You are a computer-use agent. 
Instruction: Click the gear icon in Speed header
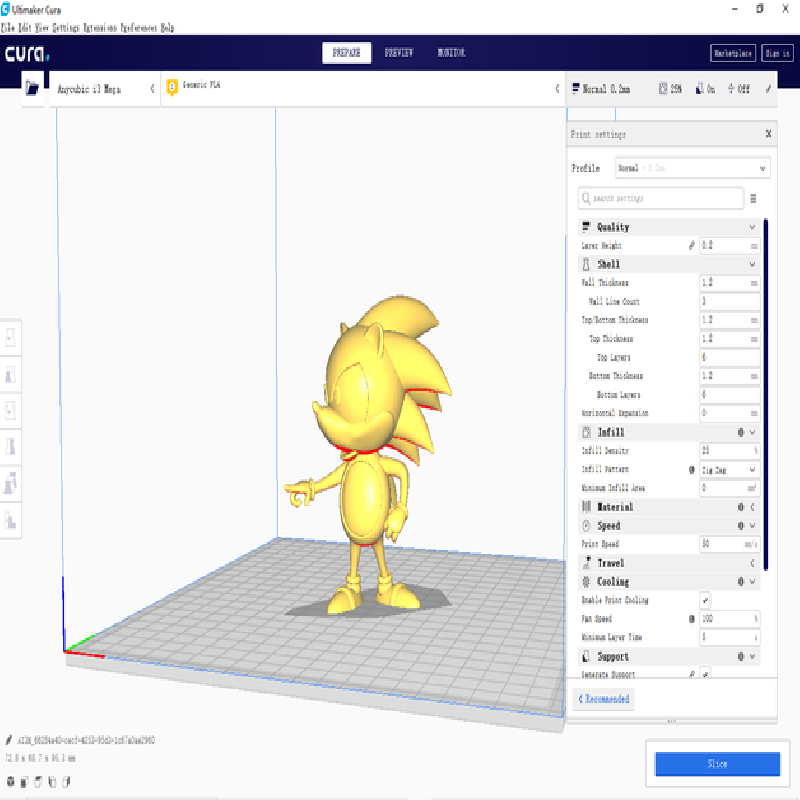pos(740,526)
